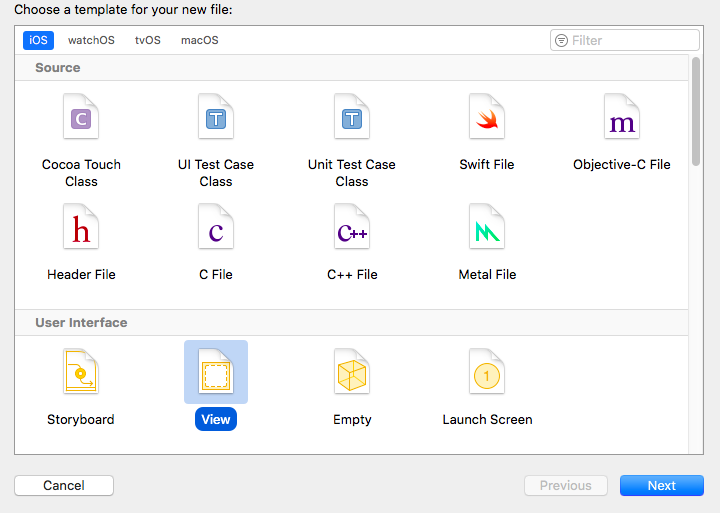Pick the Unit Test Case Class template
The width and height of the screenshot is (720, 513).
click(352, 120)
